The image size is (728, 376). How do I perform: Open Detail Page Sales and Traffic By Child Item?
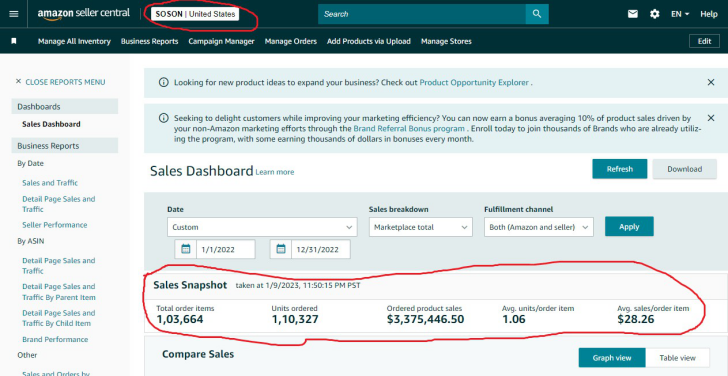58,318
